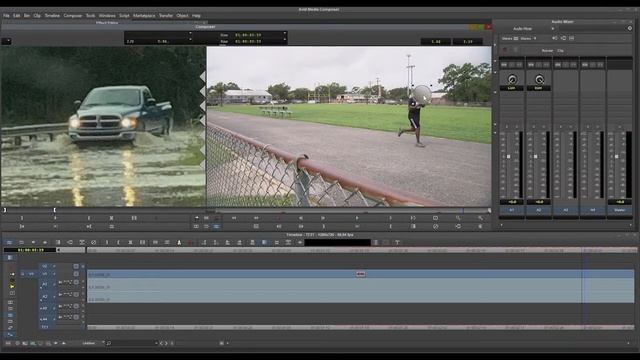Open Audio Mixer settings gear icon
Image resolution: width=640 pixels, height=360 pixels.
coord(630,29)
